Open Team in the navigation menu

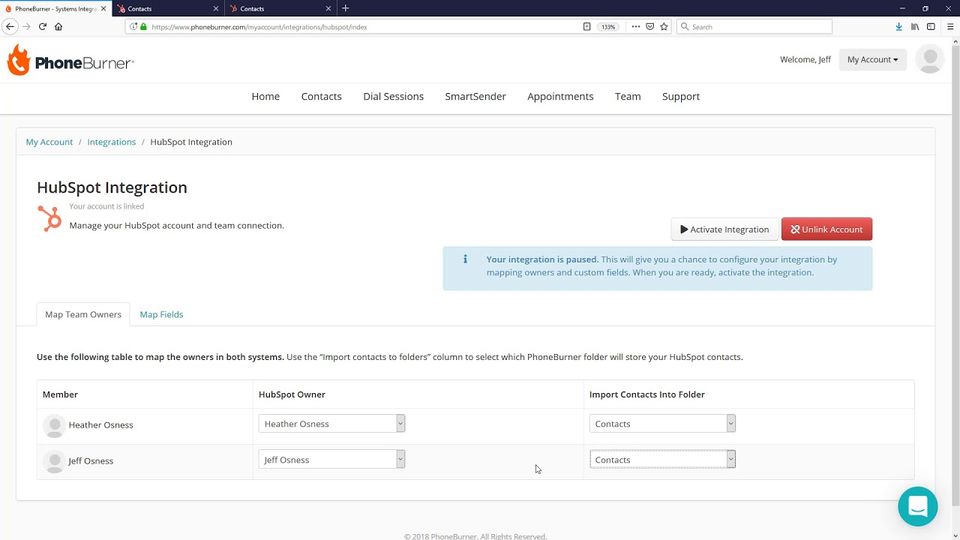(628, 96)
